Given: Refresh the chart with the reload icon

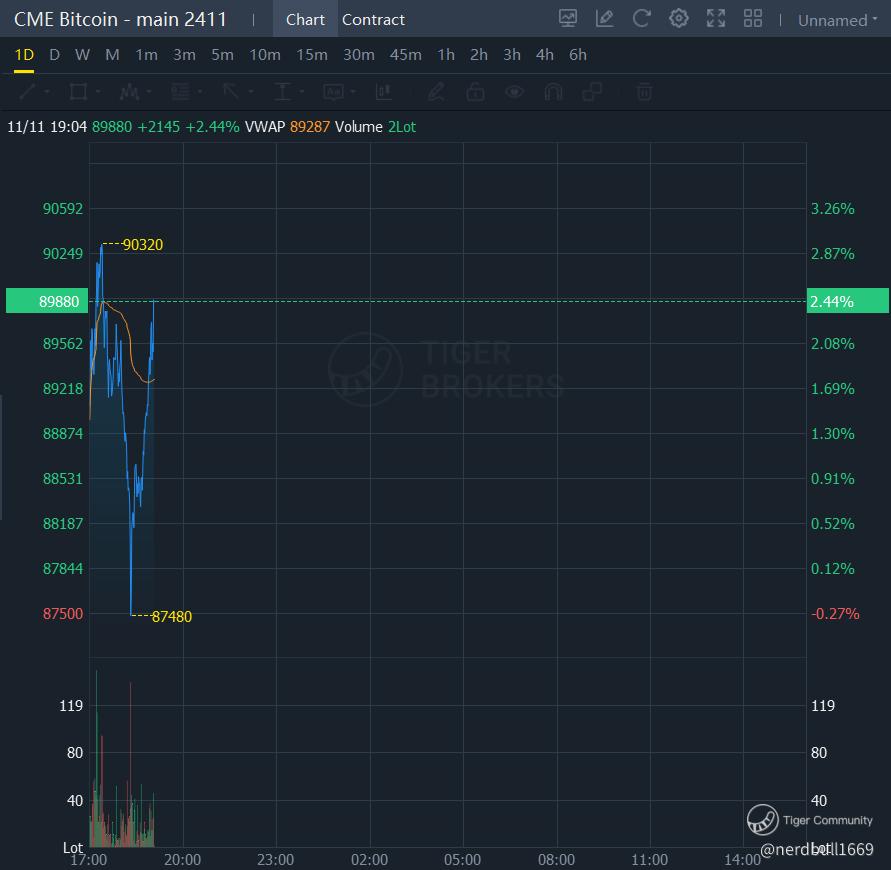Looking at the screenshot, I should click(642, 19).
